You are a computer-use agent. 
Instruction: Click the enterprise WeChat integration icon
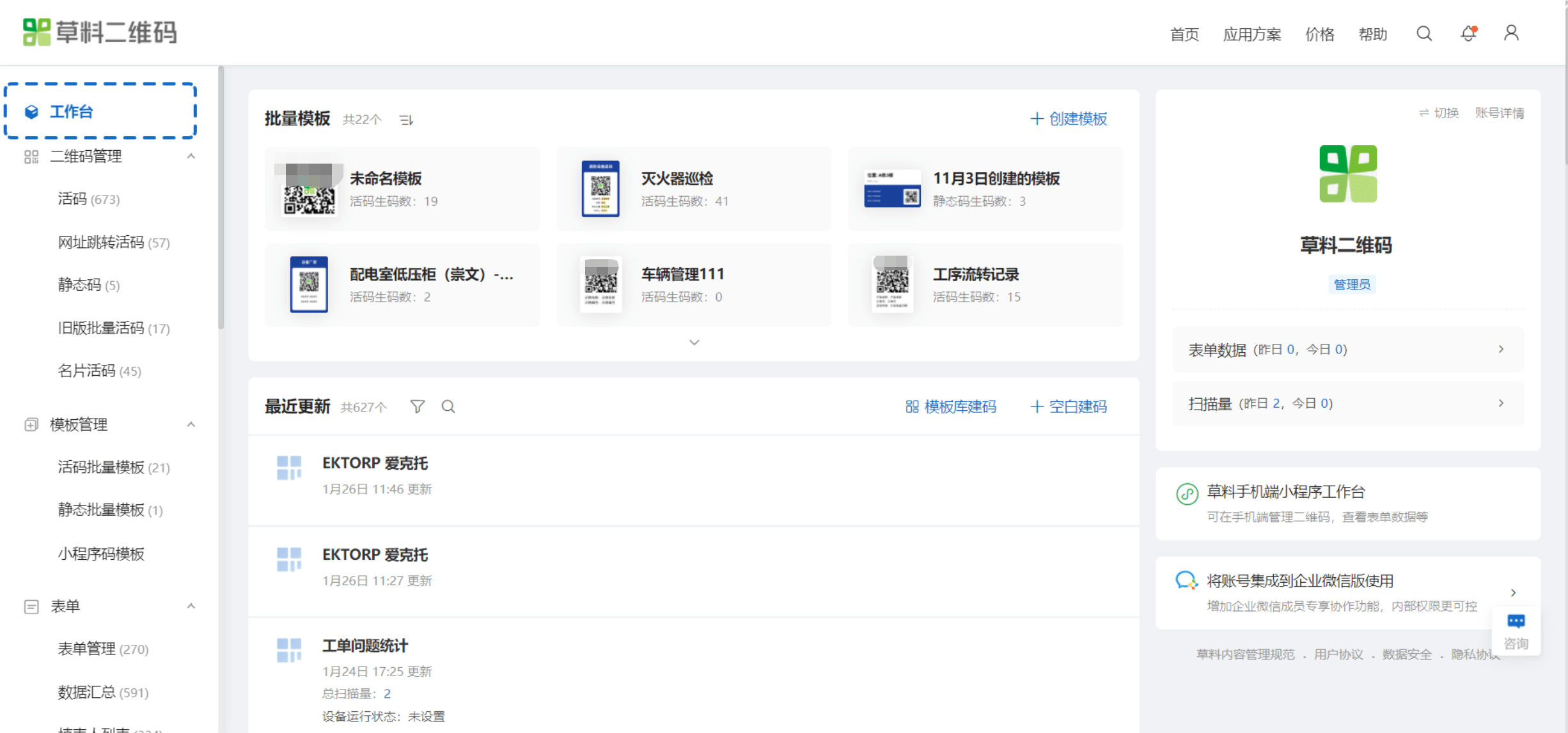point(1187,580)
